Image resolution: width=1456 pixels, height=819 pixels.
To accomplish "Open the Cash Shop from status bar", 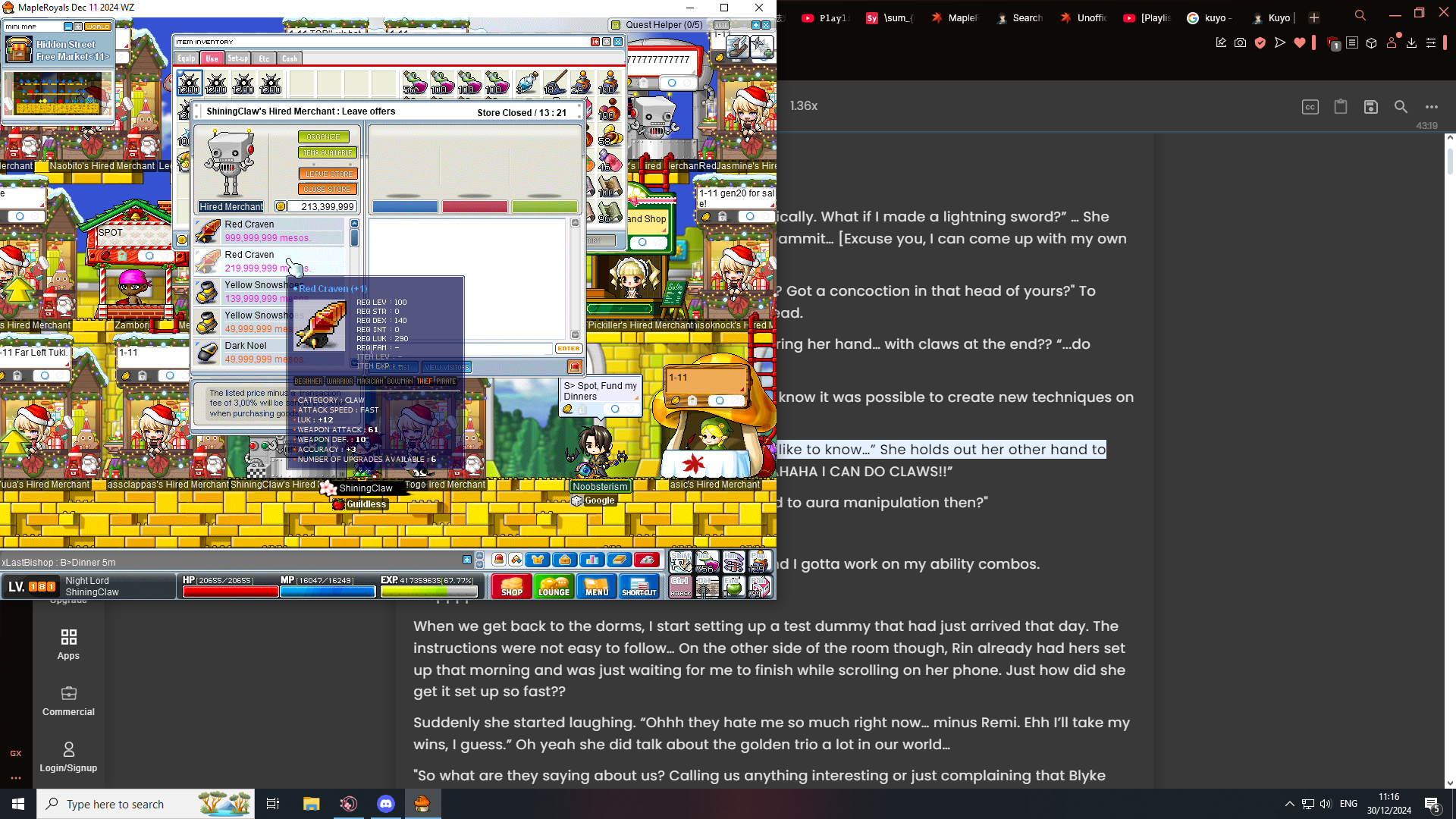I will pos(511,586).
